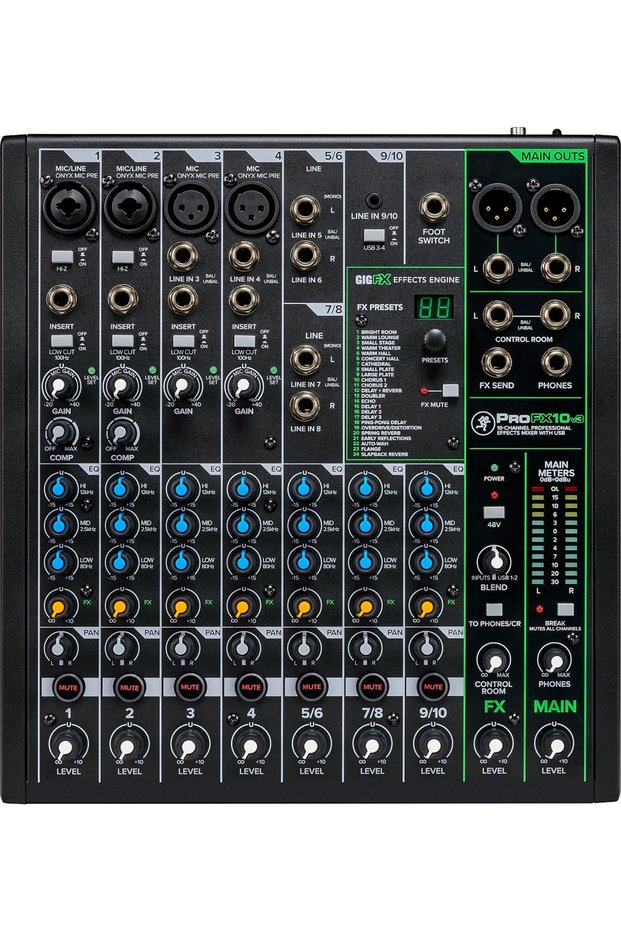Switch the USB 3-4 selector on channel 9/10

(x=374, y=235)
